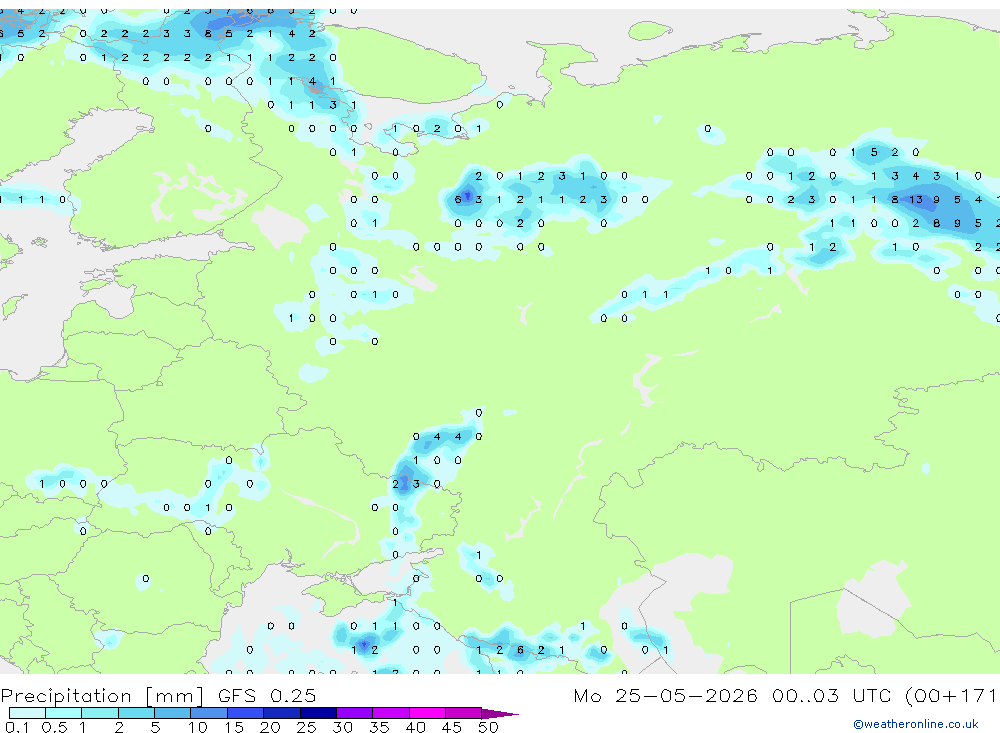The image size is (1000, 733).
Task: Pick the legend swatch between 5 and 10
Action: point(172,713)
